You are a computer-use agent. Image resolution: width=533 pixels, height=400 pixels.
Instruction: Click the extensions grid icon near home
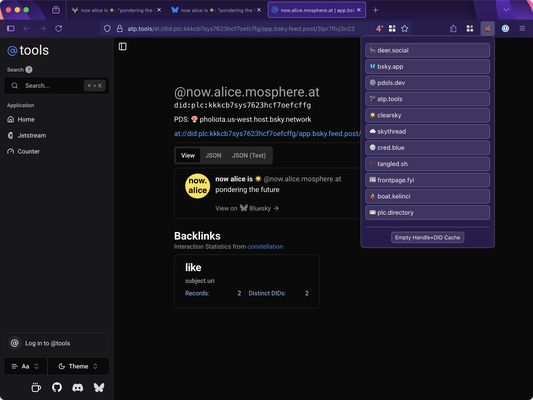coord(470,29)
